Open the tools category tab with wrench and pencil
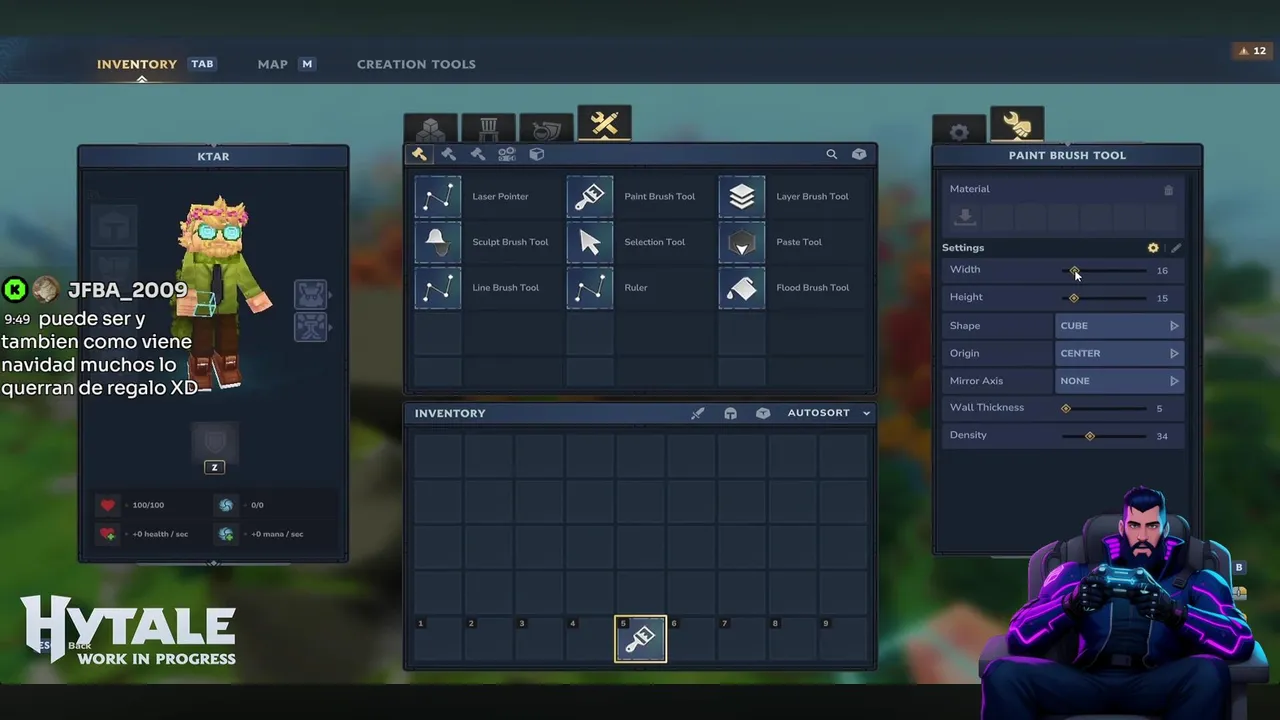The image size is (1280, 720). (x=604, y=124)
